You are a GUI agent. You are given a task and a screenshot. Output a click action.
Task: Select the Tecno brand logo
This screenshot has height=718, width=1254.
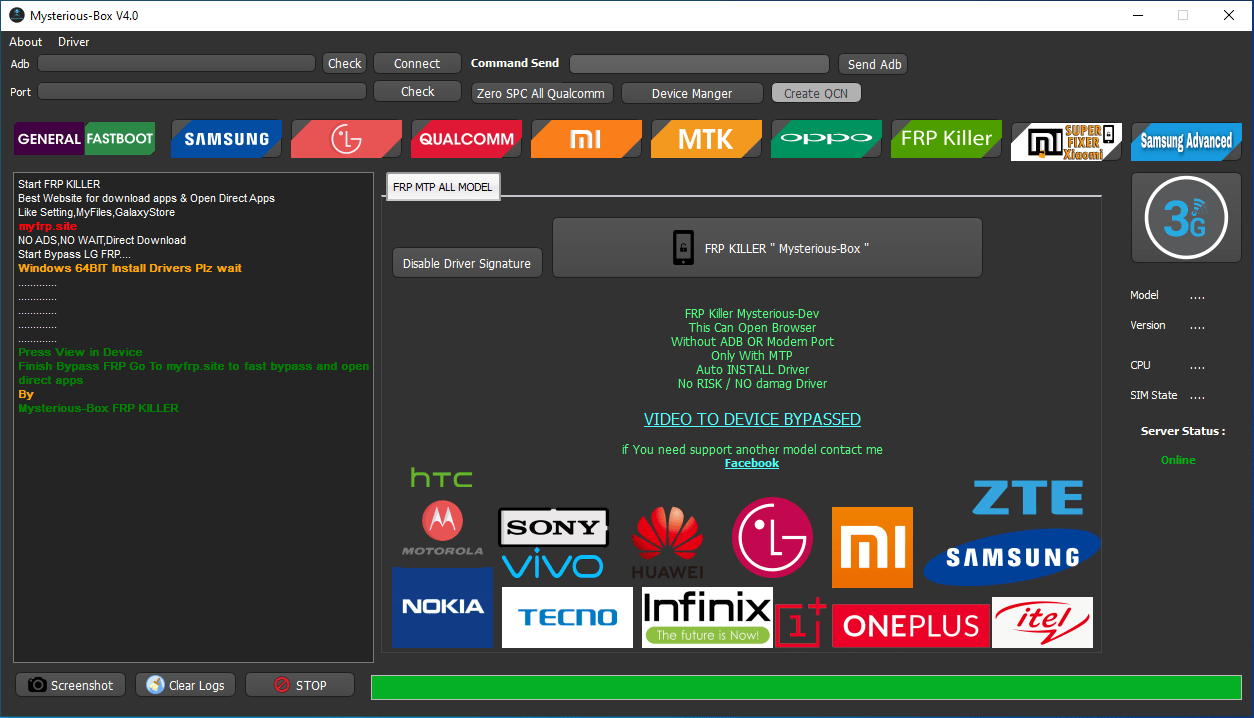pyautogui.click(x=567, y=618)
